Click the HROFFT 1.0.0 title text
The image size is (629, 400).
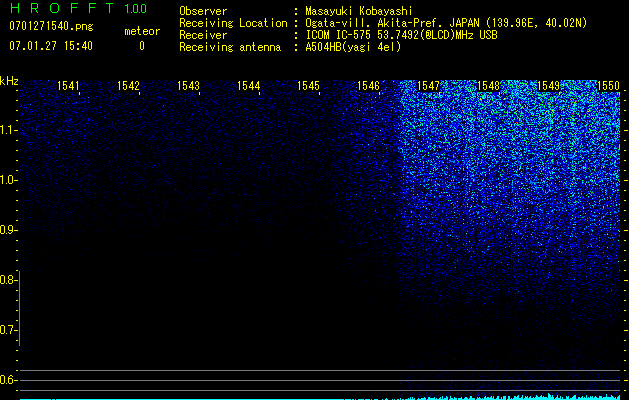(78, 8)
